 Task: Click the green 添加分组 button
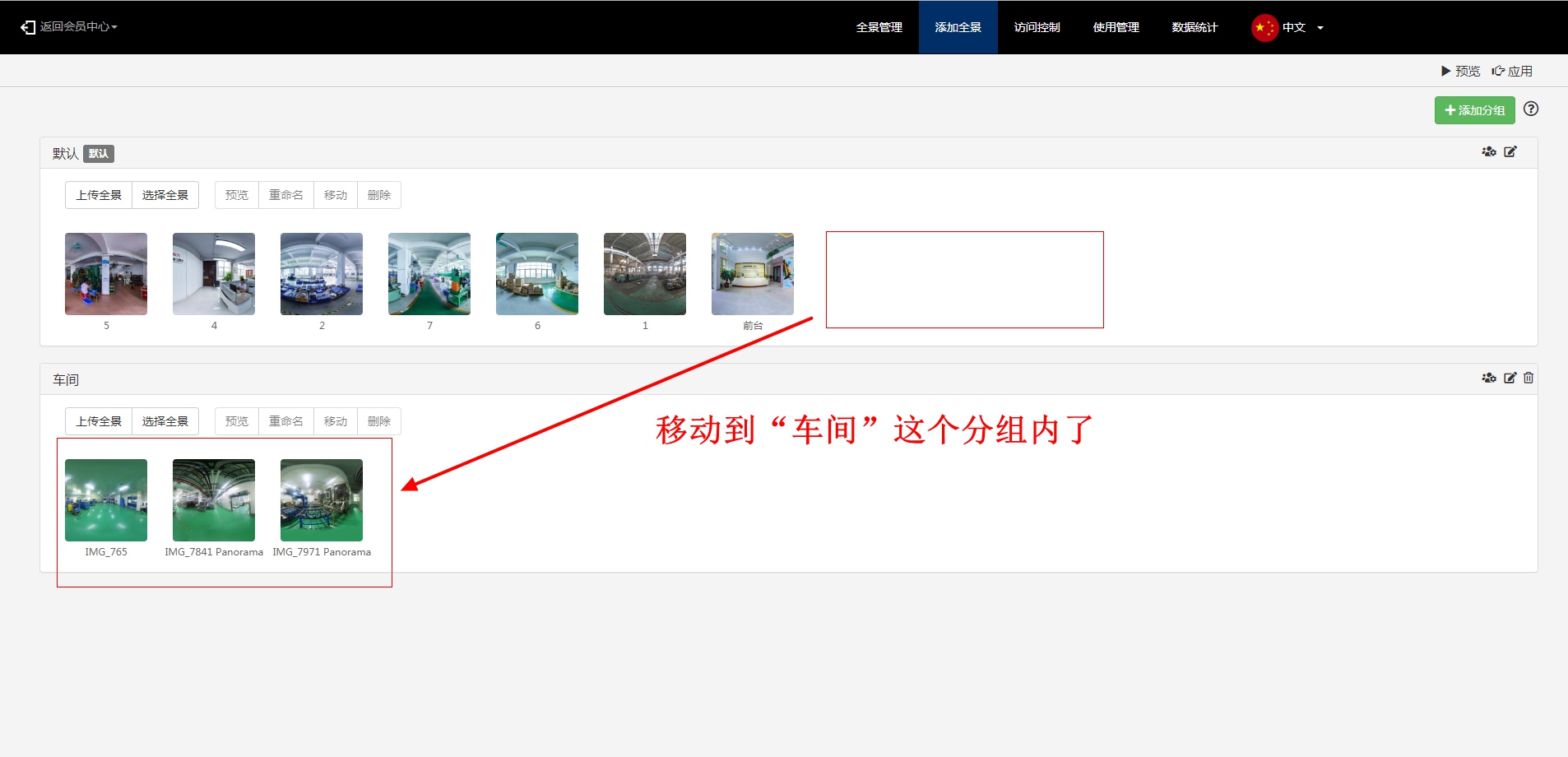(x=1474, y=110)
